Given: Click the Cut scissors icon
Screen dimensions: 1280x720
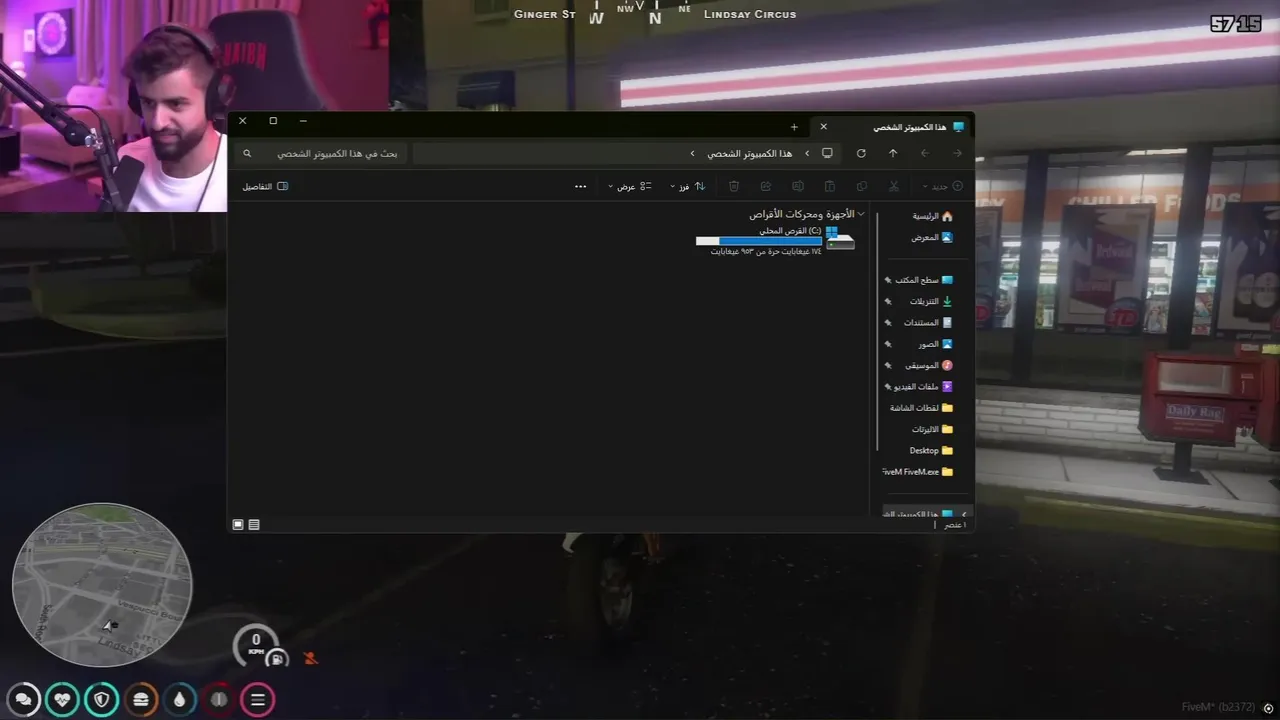Looking at the screenshot, I should click(x=894, y=186).
